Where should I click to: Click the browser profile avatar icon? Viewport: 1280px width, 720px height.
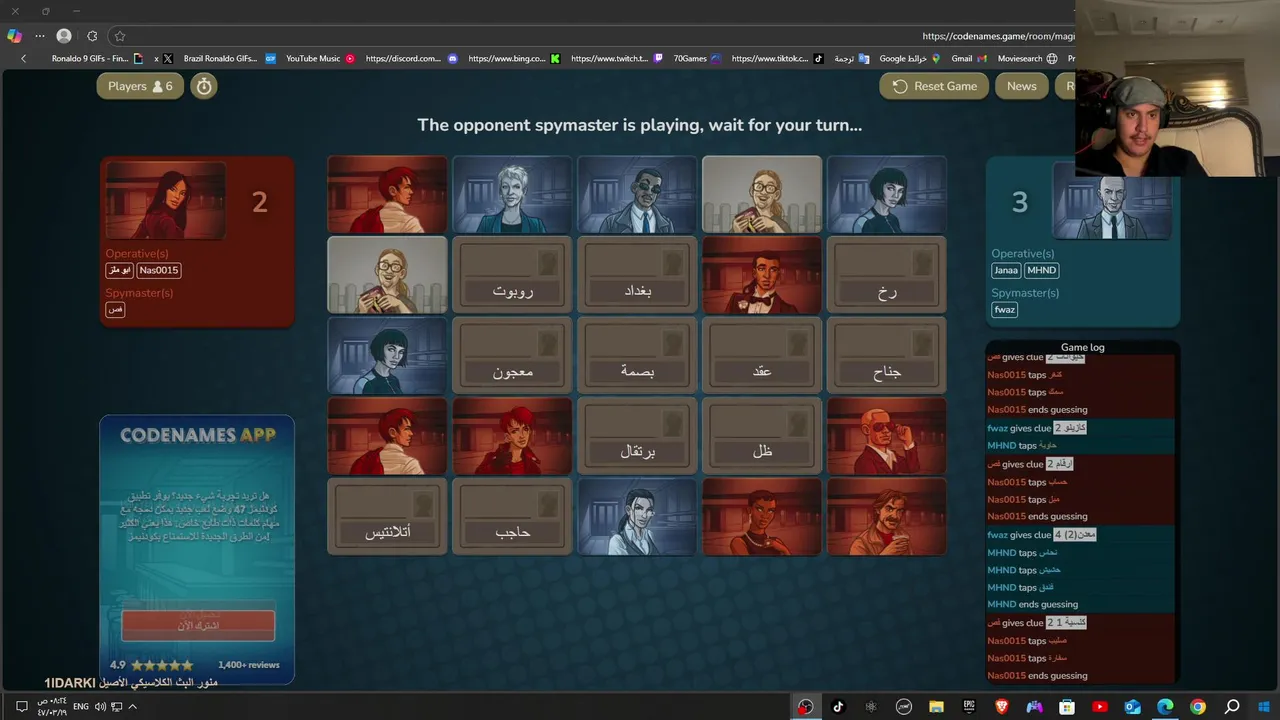click(x=64, y=36)
